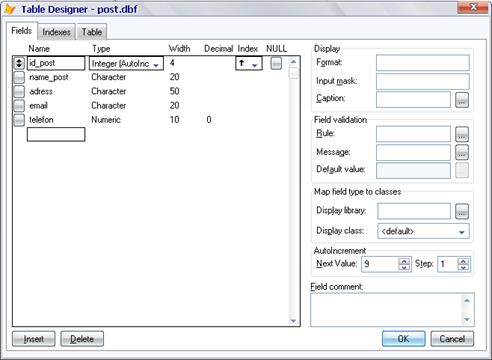492x360 pixels.
Task: Click the Insert button
Action: [34, 339]
